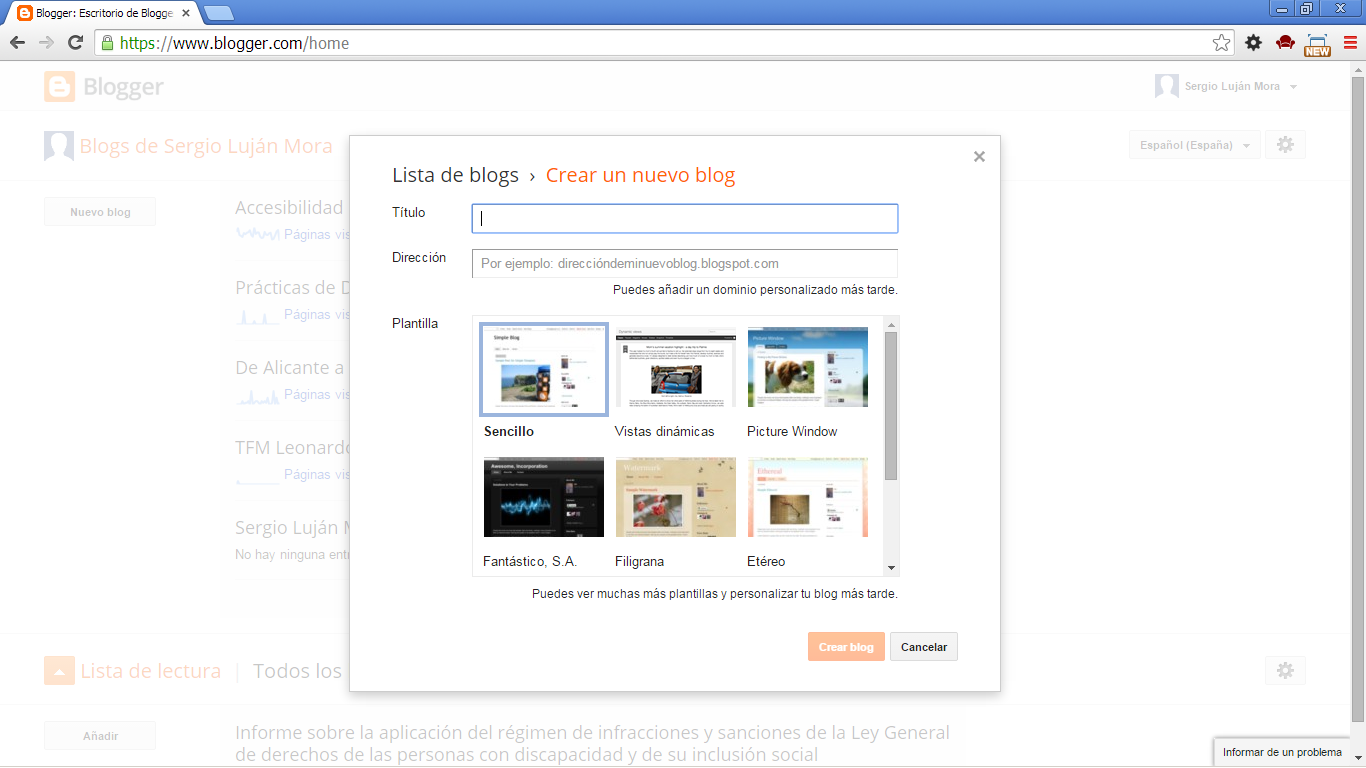Image resolution: width=1366 pixels, height=768 pixels.
Task: Open the Español (España) language dropdown
Action: click(1194, 145)
